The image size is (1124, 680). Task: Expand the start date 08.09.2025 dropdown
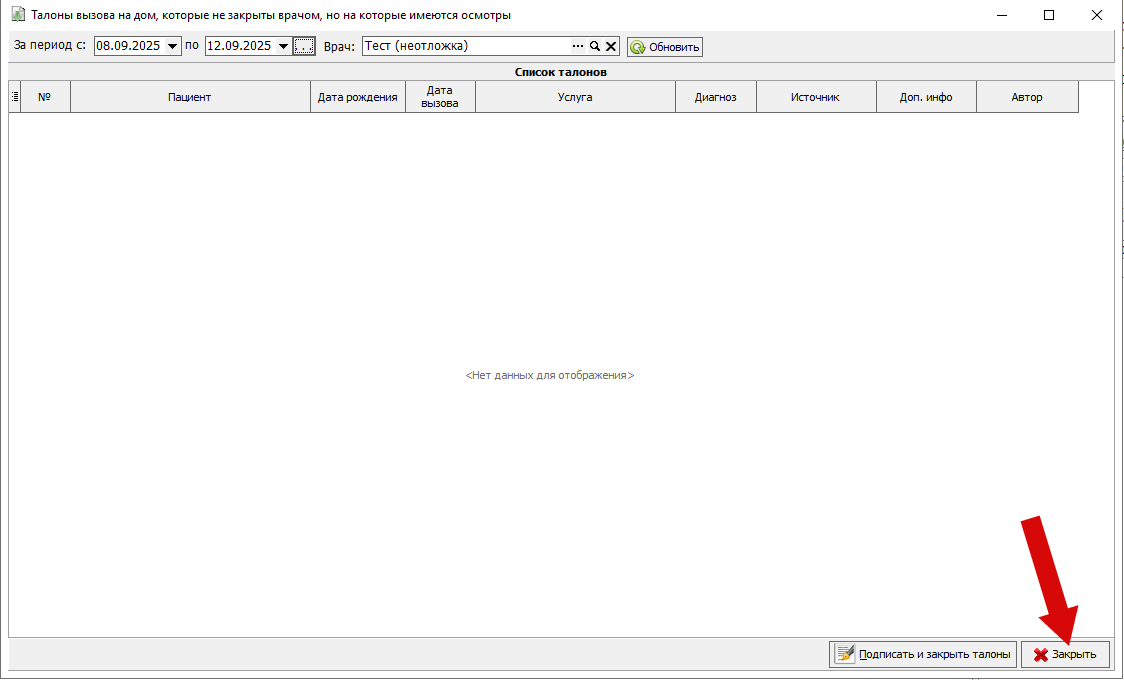pyautogui.click(x=173, y=46)
